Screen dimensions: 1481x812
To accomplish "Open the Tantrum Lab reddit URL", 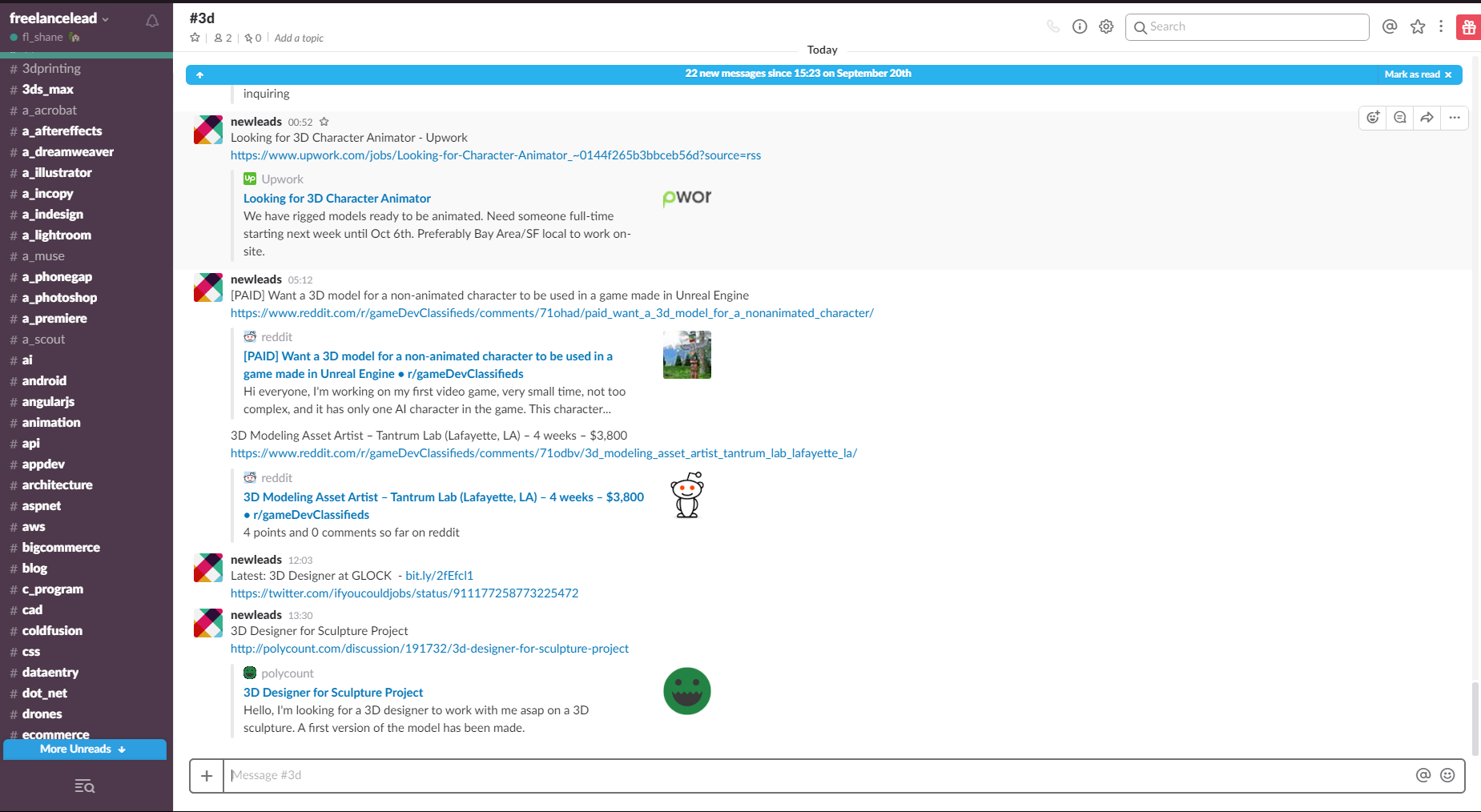I will pyautogui.click(x=544, y=453).
